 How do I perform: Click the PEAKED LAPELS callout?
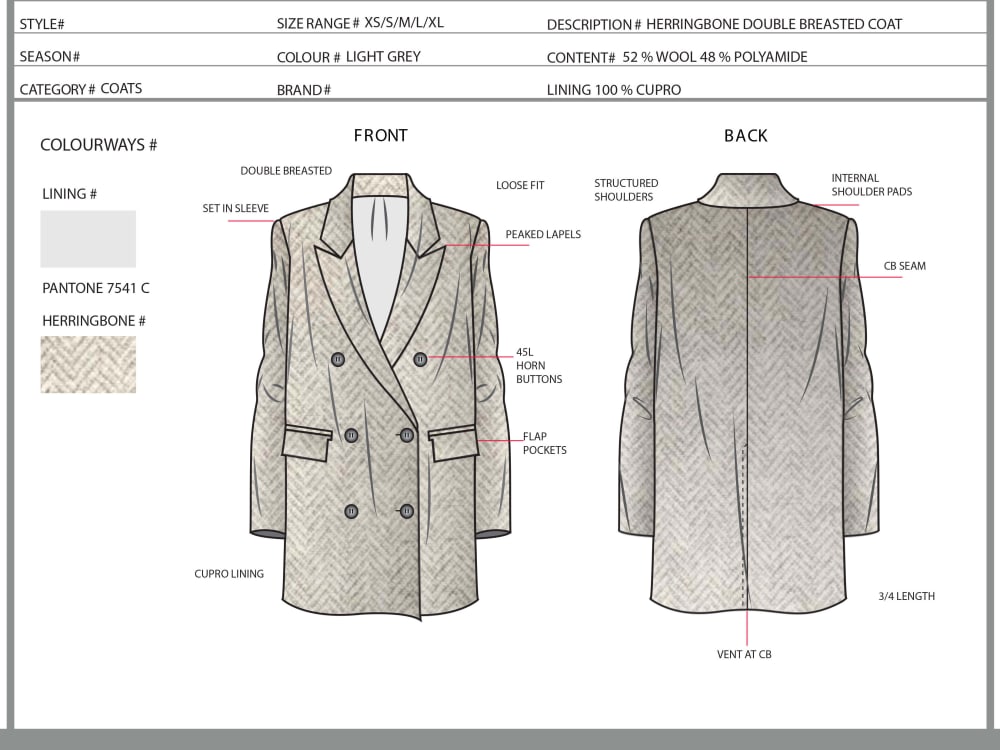[543, 234]
